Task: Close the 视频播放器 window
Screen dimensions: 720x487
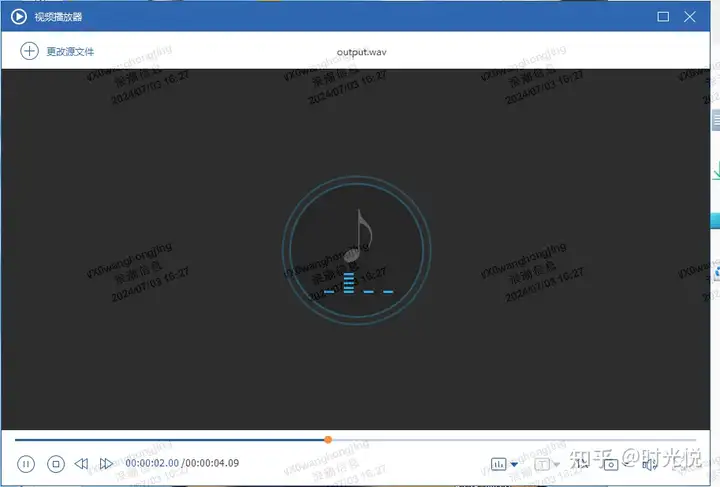Action: coord(690,17)
